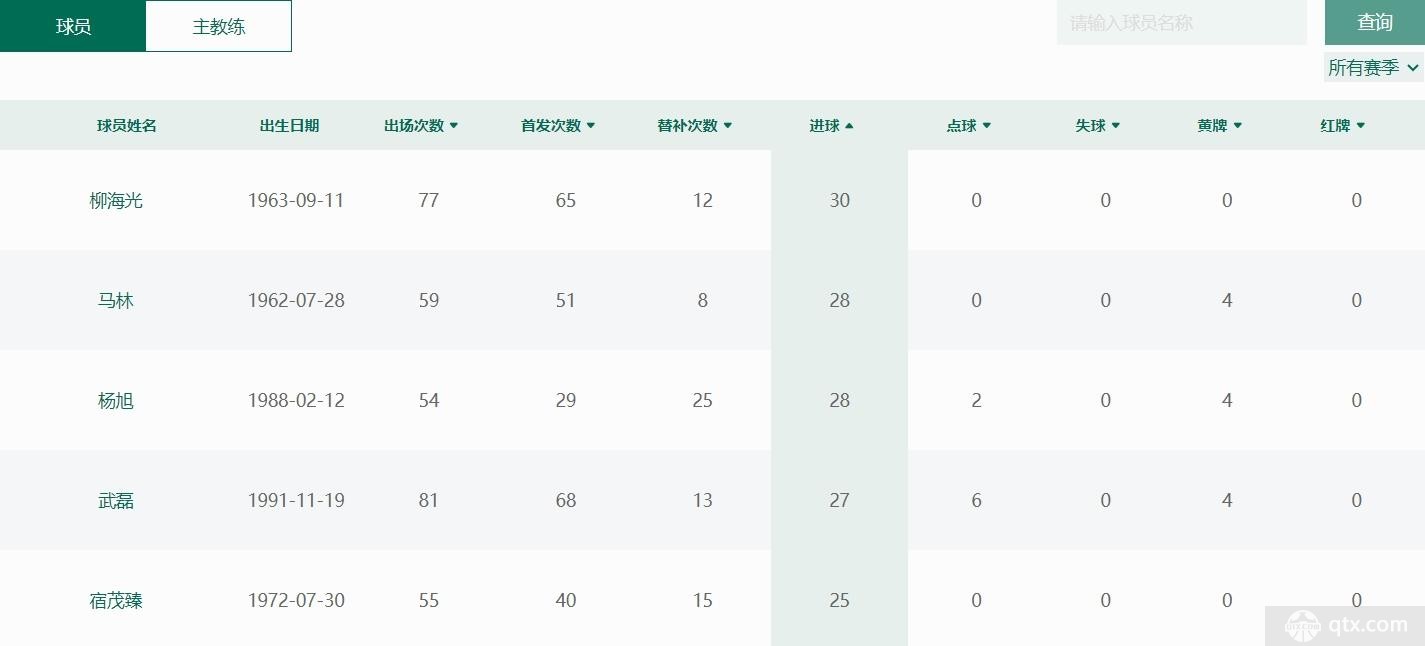1425x646 pixels.
Task: Click 杨旭's substitute value 25
Action: pos(703,400)
